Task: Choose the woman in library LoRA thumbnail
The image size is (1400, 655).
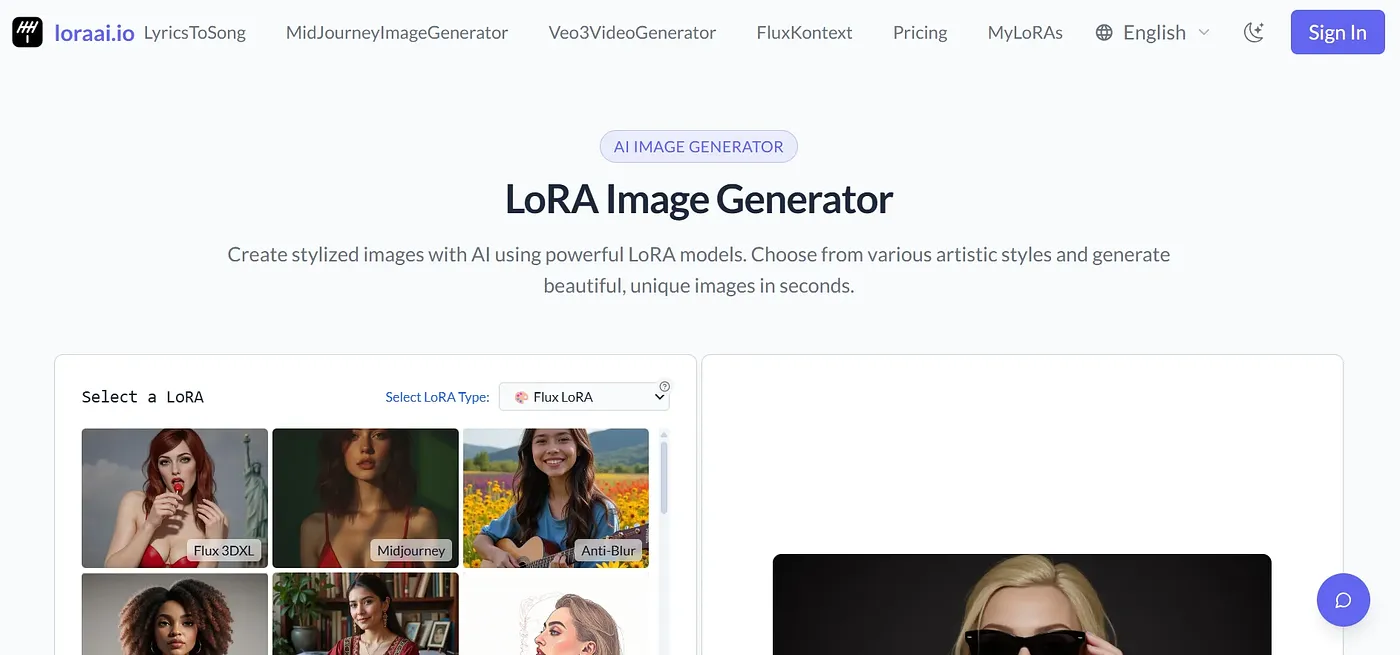Action: pos(365,613)
